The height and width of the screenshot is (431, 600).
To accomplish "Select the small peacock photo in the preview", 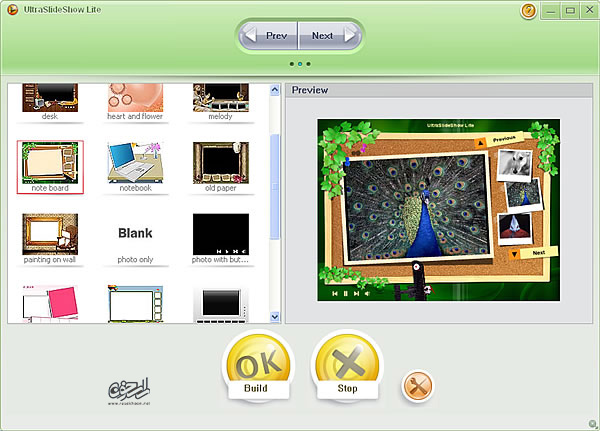I will (x=524, y=195).
